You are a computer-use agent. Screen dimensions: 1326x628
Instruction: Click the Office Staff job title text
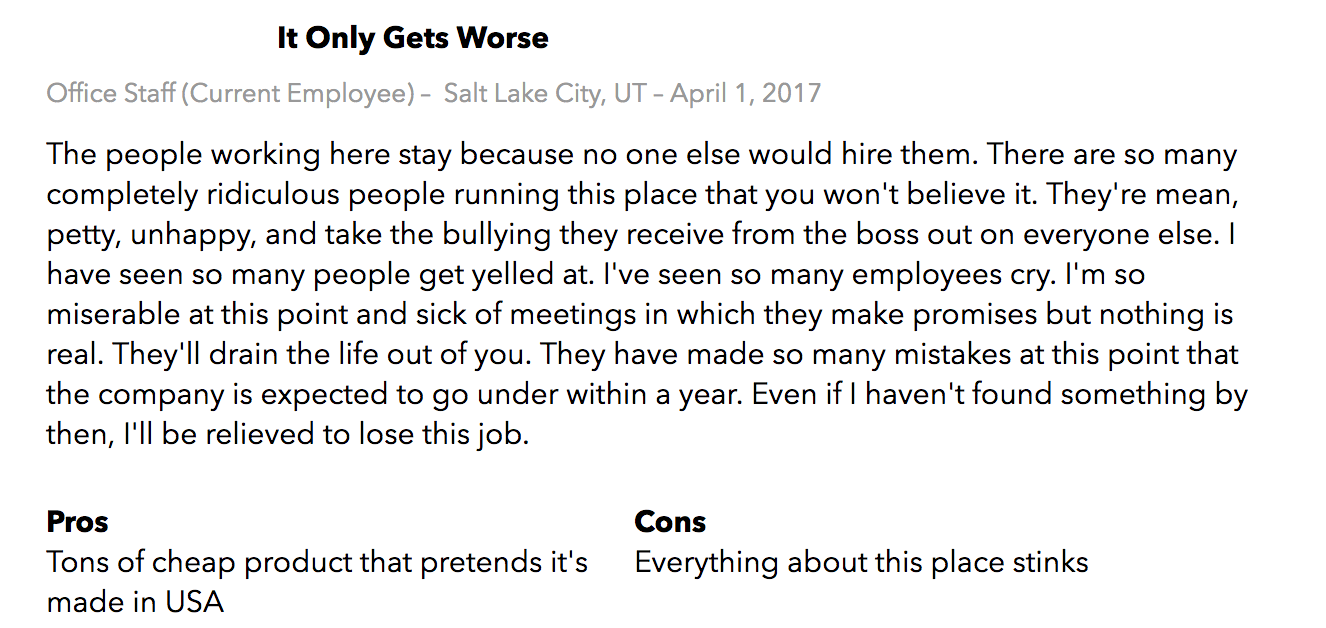(111, 94)
